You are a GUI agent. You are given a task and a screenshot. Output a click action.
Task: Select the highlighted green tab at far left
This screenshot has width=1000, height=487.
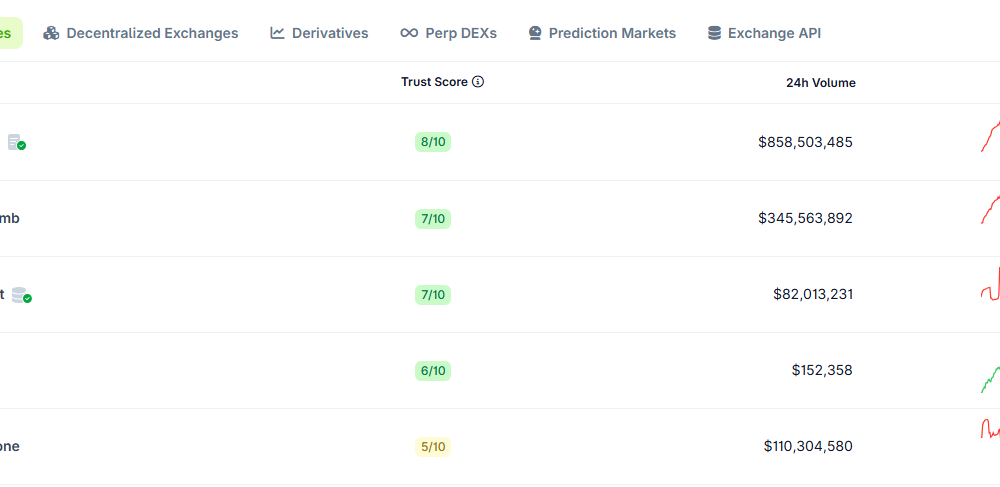8,33
